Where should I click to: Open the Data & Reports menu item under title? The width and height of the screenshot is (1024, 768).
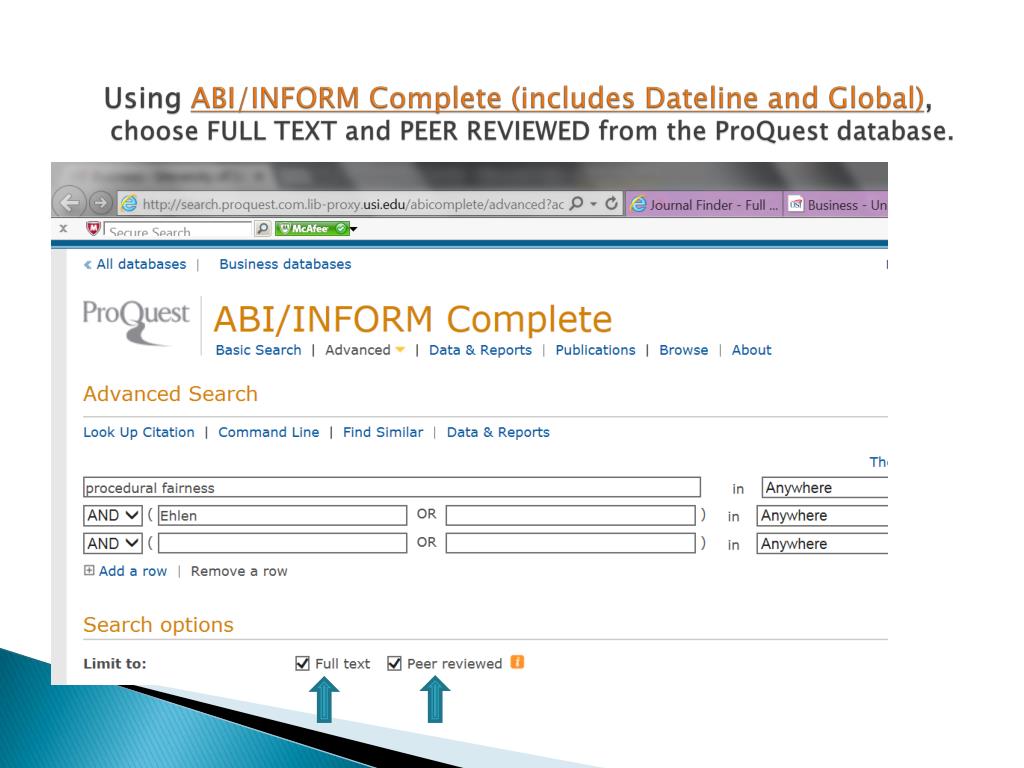(480, 350)
